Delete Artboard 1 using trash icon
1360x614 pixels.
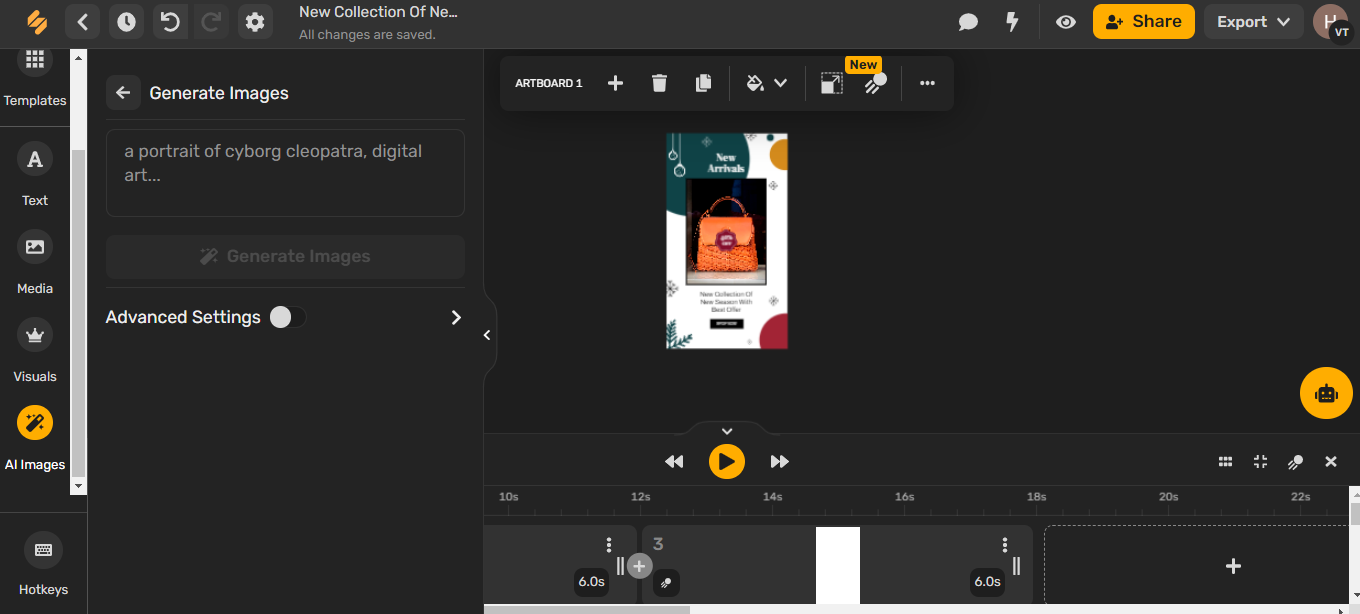point(659,83)
